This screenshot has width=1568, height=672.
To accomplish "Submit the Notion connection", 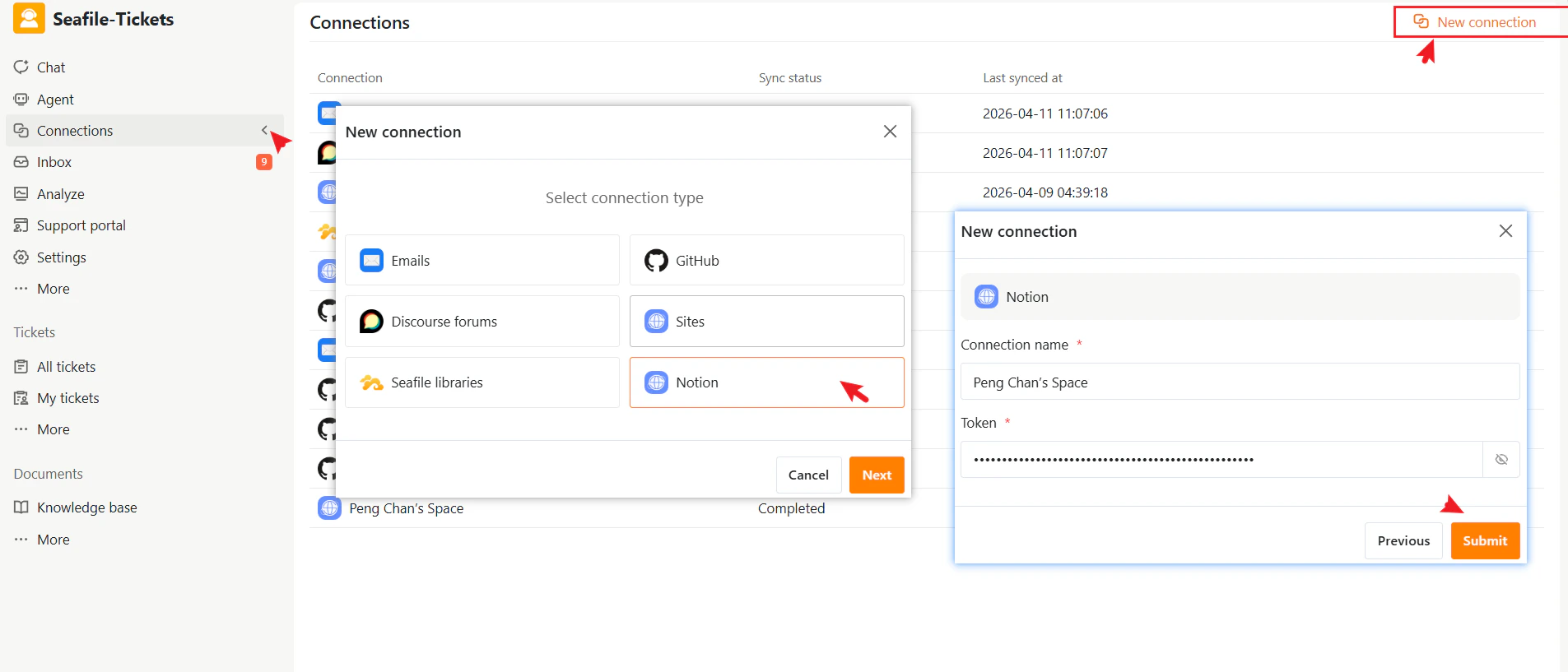I will [1485, 540].
